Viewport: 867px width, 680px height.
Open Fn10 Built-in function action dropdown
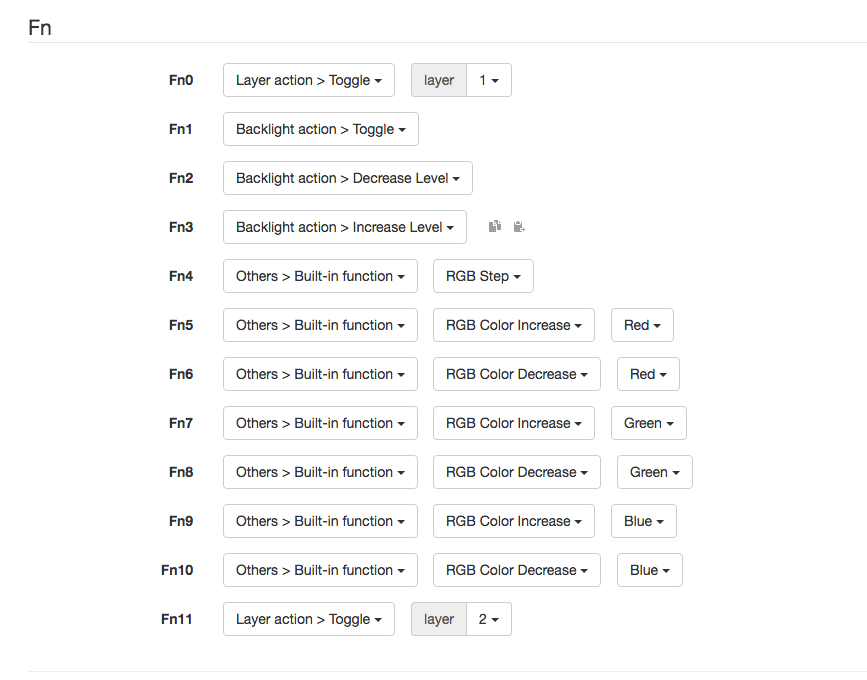pos(320,570)
